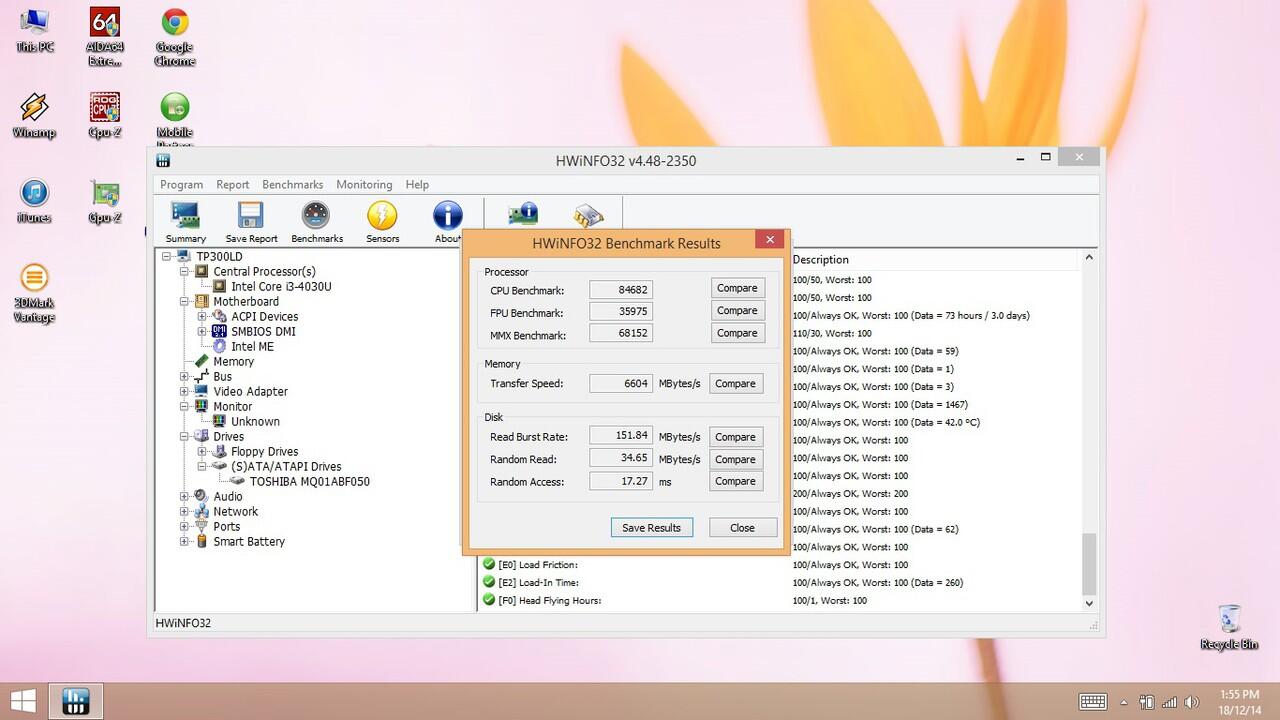The image size is (1280, 720).
Task: Click the volume speaker tray icon
Action: (x=1192, y=702)
